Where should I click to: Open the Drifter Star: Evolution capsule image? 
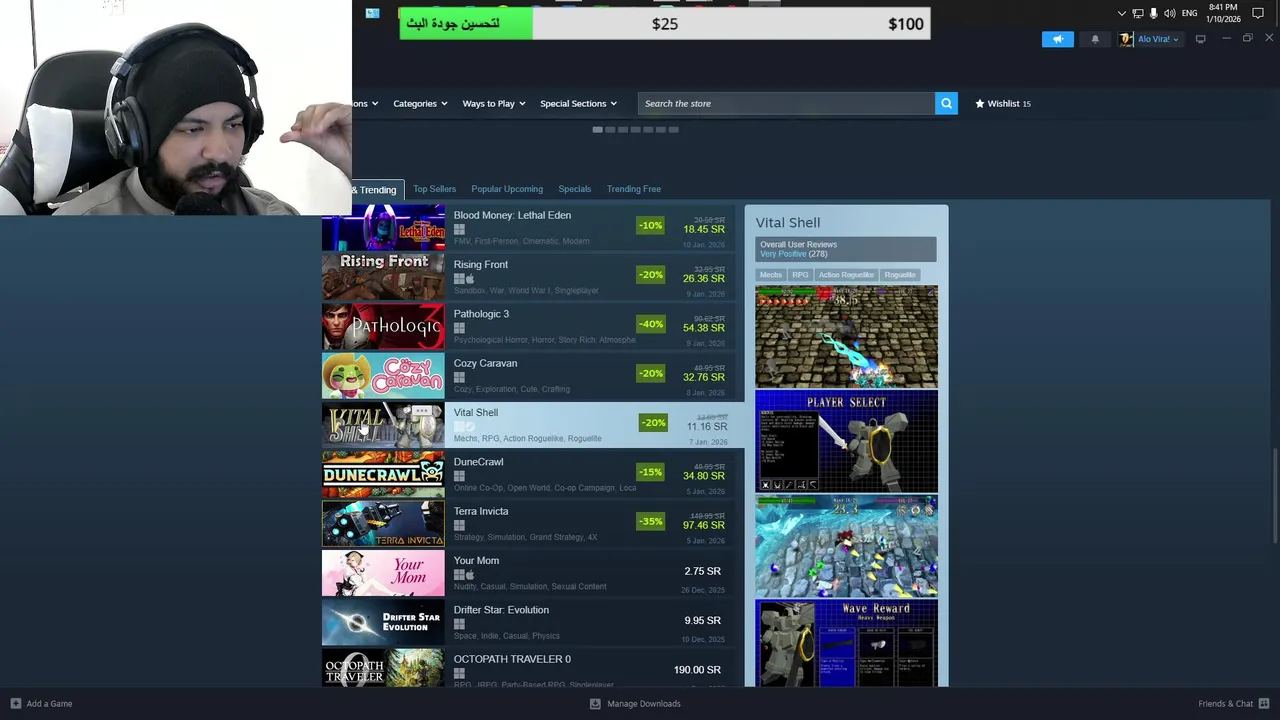[x=383, y=622]
